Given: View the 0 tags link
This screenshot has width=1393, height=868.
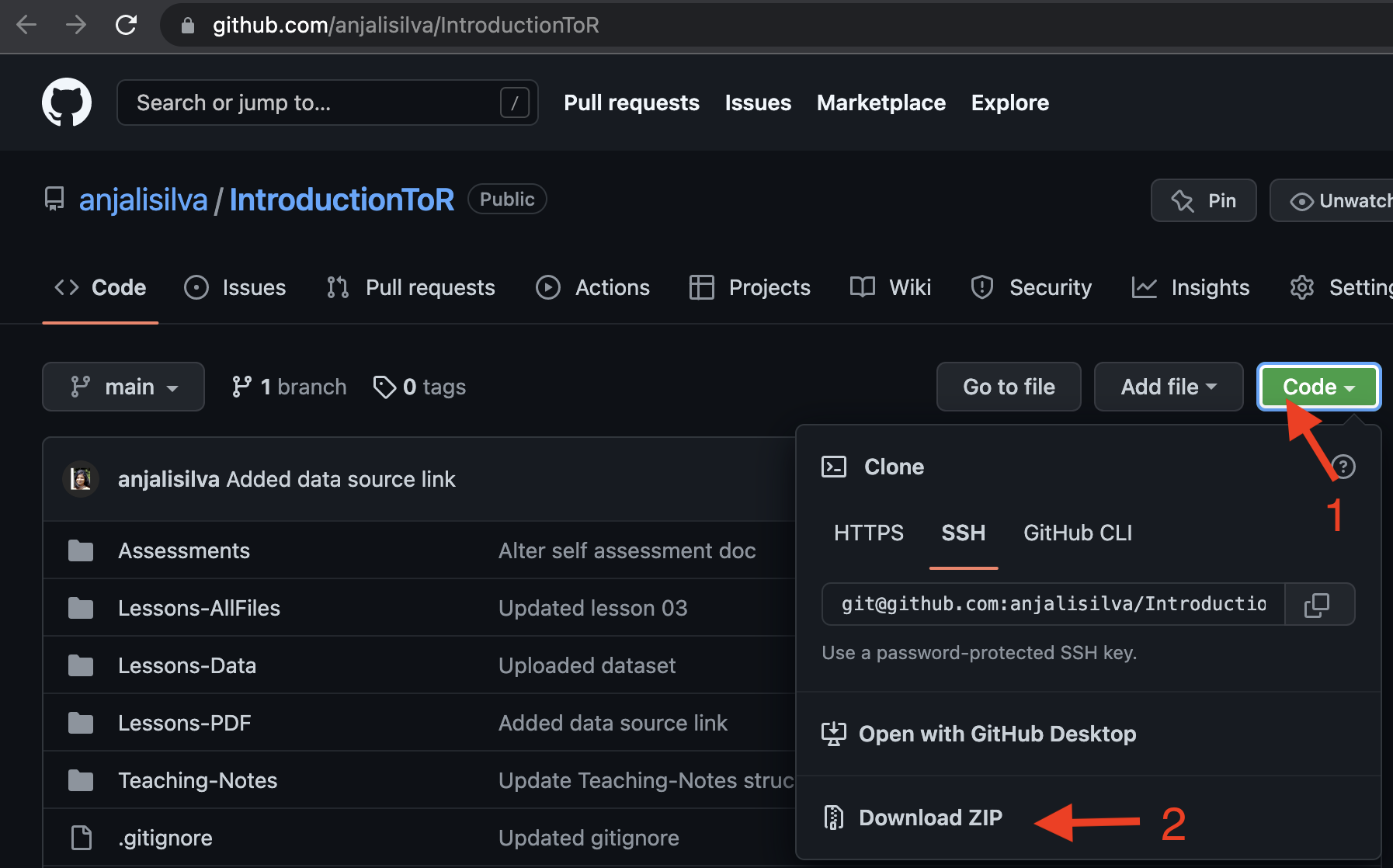Looking at the screenshot, I should point(419,387).
